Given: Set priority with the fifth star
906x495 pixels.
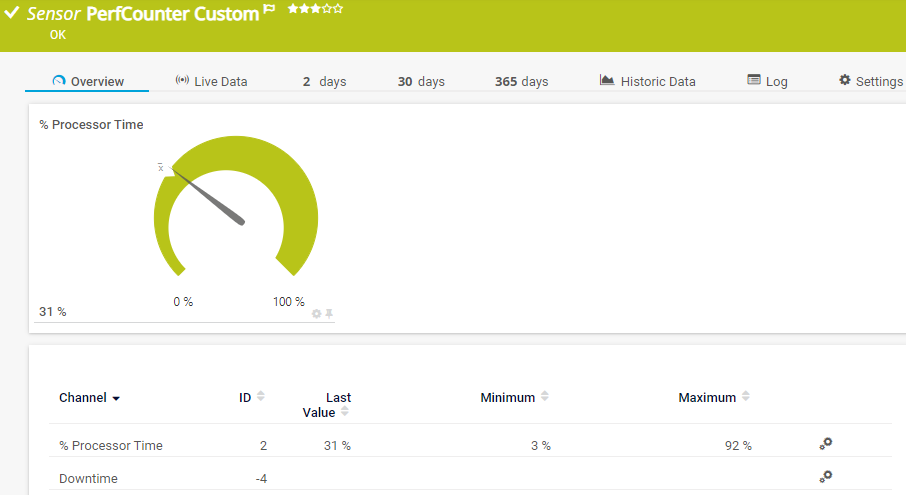Looking at the screenshot, I should (338, 8).
